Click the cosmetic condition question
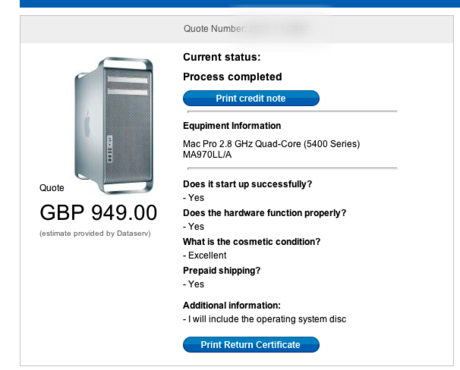The image size is (460, 370). [x=251, y=242]
